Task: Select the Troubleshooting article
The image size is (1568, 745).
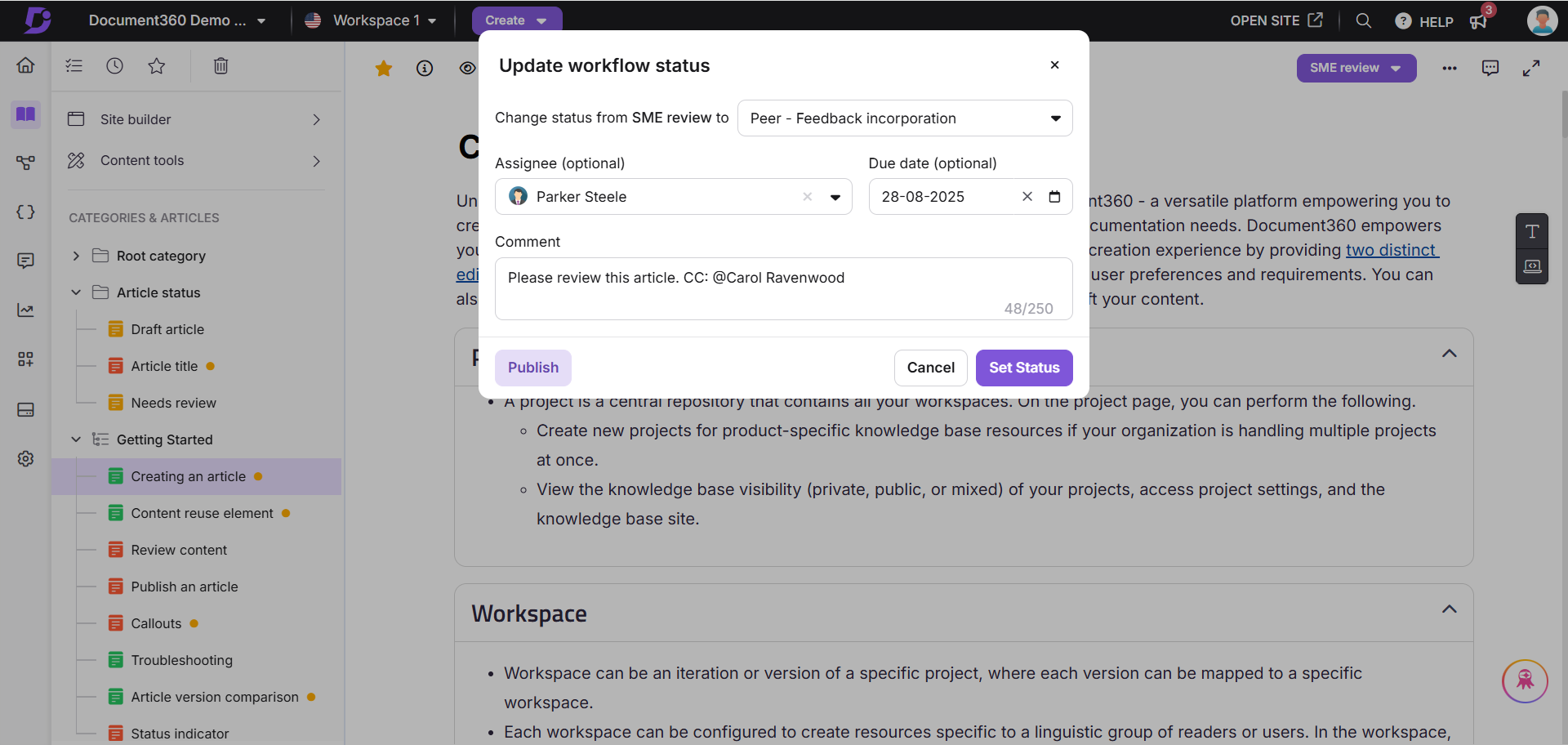Action: pyautogui.click(x=181, y=660)
